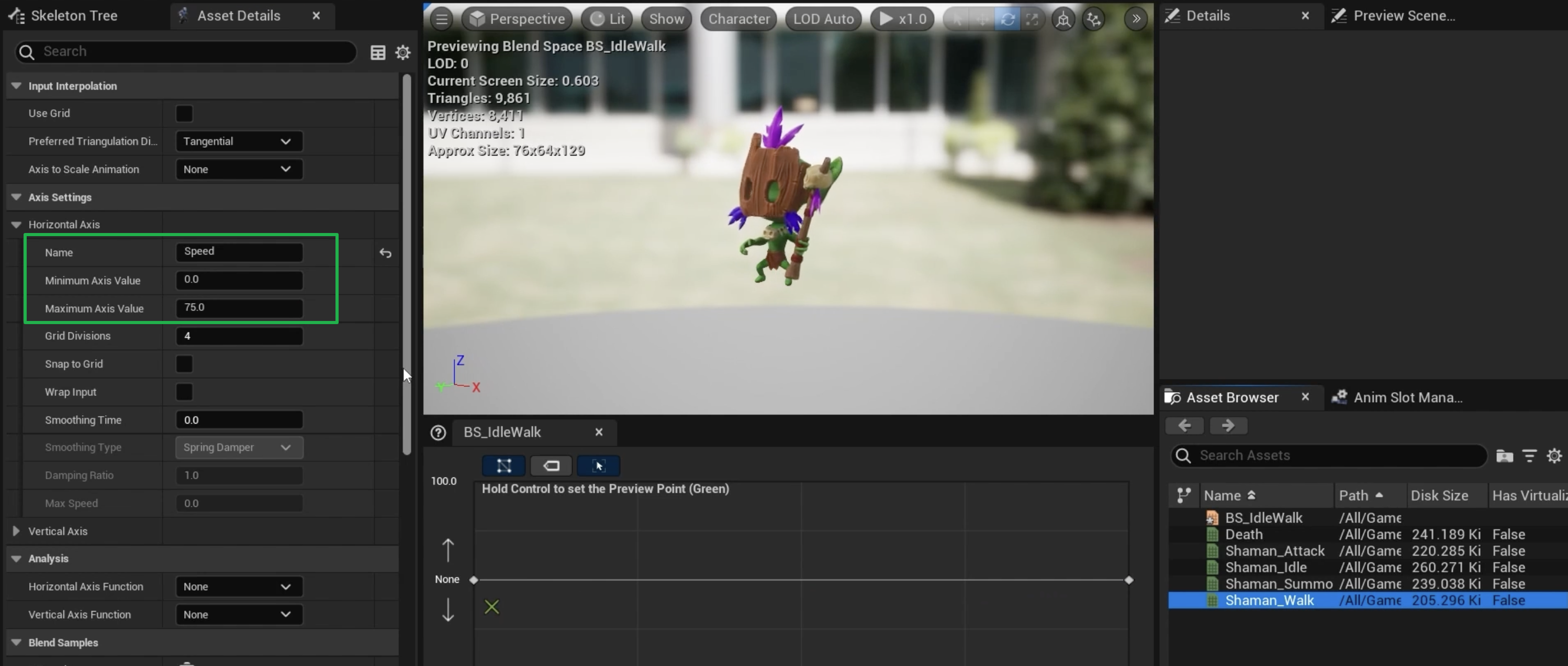Expand the Vertical Axis section
This screenshot has height=666, width=1568.
[x=16, y=531]
